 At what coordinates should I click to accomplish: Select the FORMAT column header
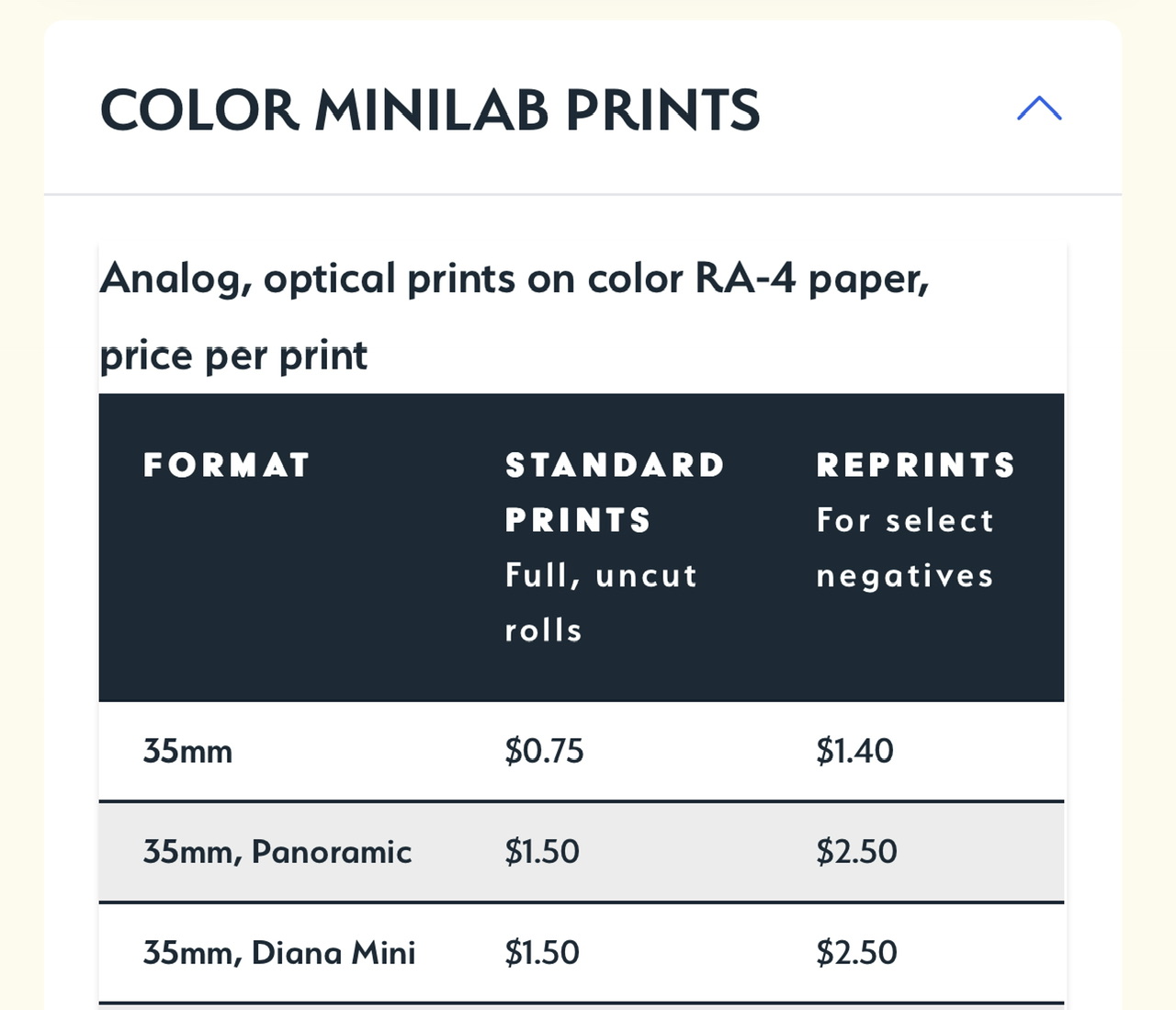(226, 465)
